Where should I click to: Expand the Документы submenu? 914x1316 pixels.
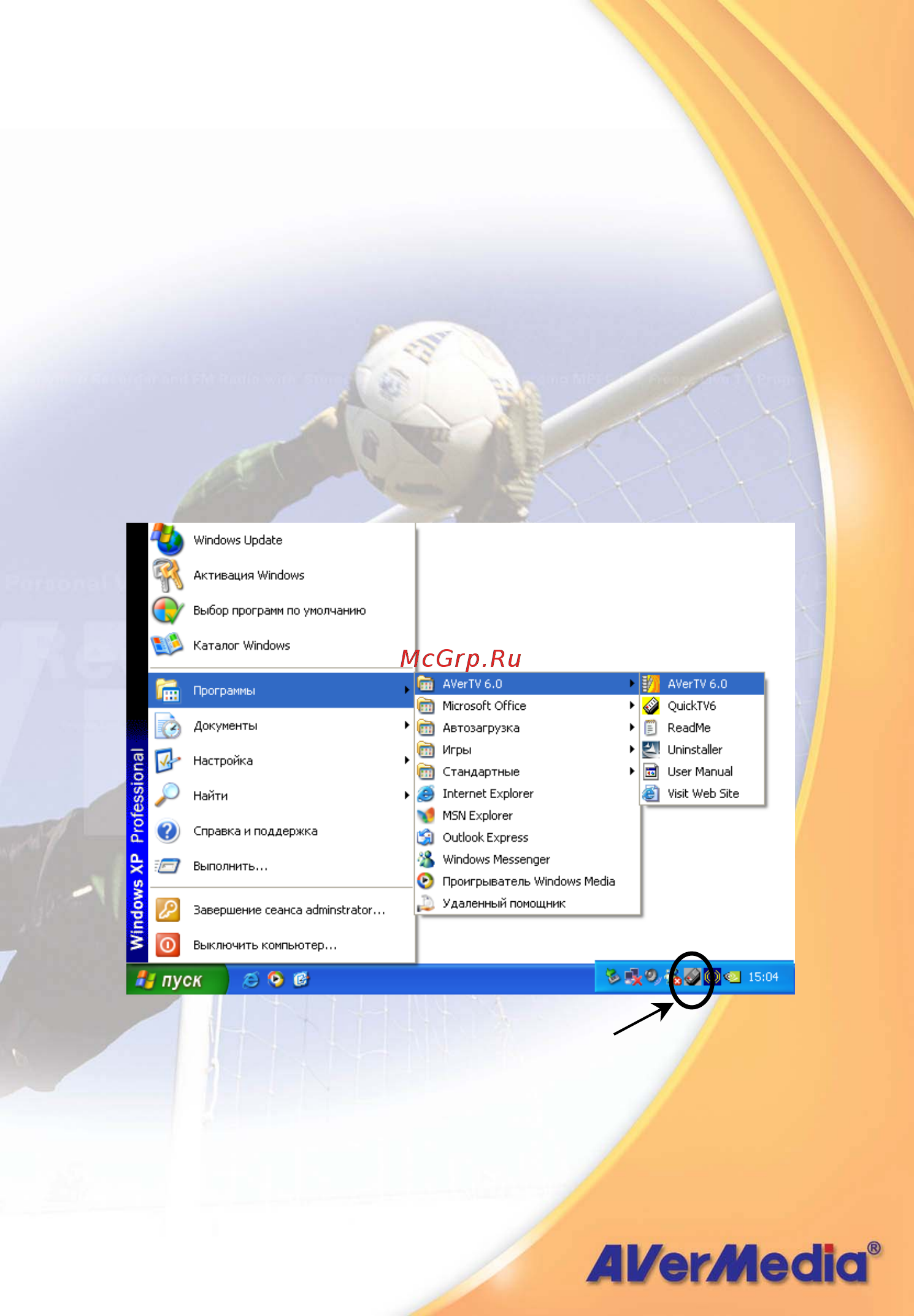(282, 726)
